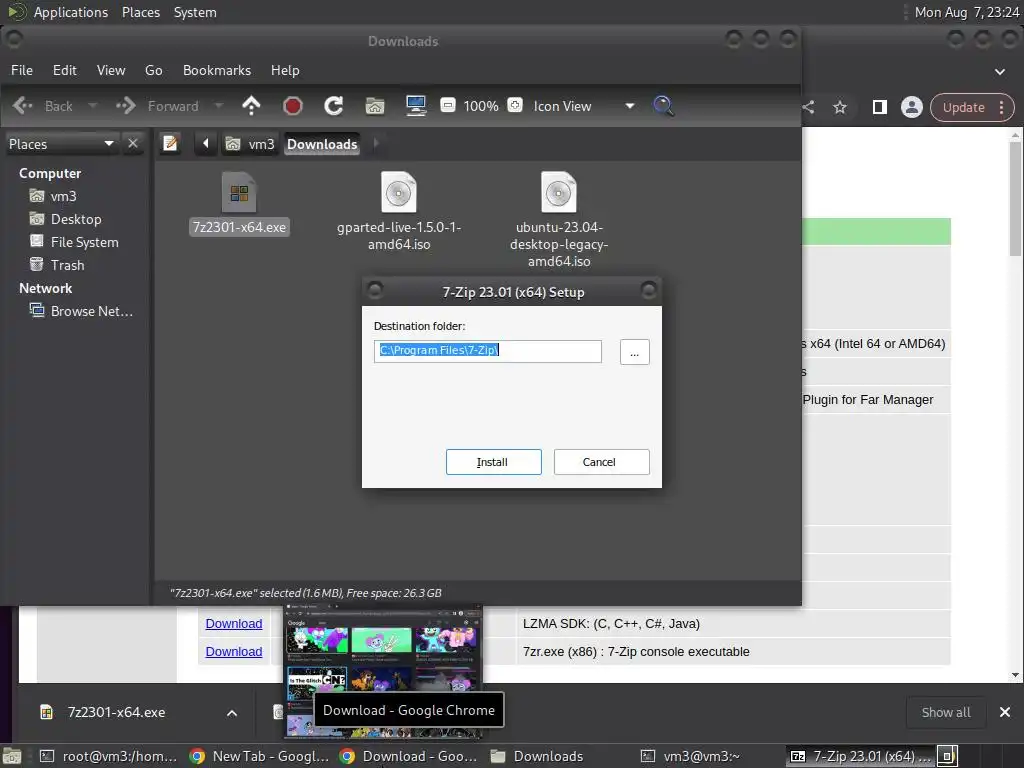Image resolution: width=1024 pixels, height=768 pixels.
Task: Open Browse Network in sidebar
Action: 81,311
